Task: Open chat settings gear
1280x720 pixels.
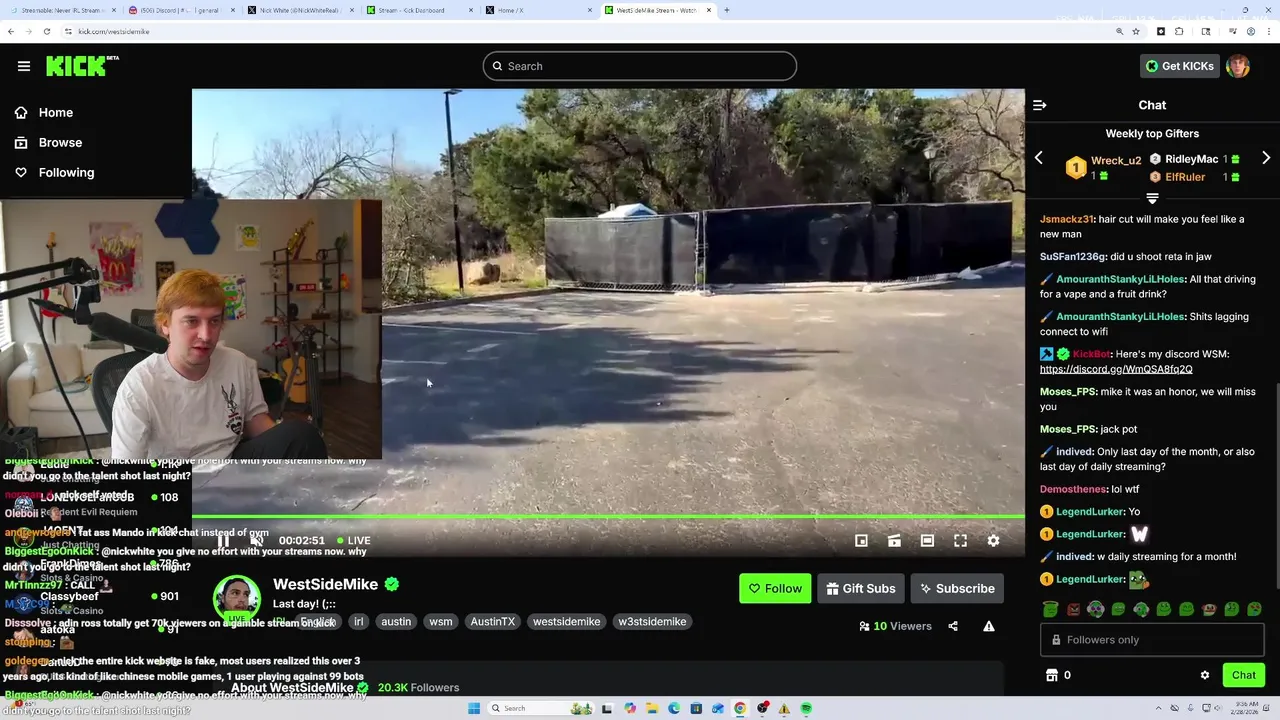Action: coord(1205,675)
